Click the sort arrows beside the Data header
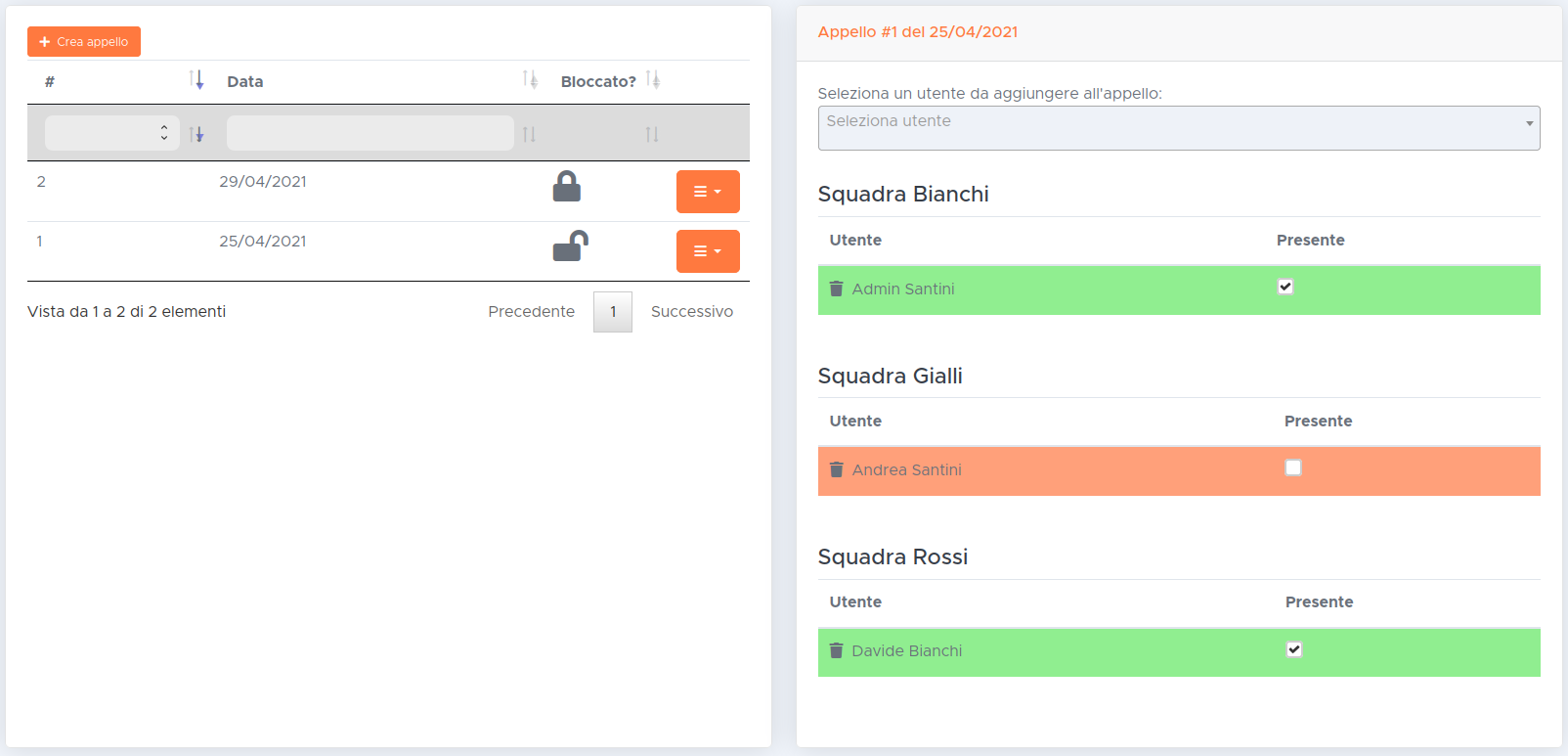Screen dimensions: 1568x756 point(530,80)
